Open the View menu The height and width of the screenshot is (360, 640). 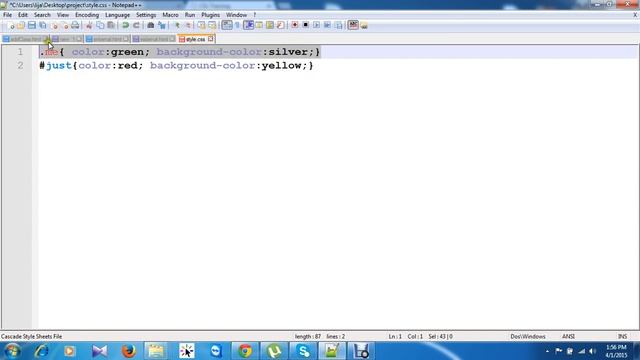pos(63,15)
